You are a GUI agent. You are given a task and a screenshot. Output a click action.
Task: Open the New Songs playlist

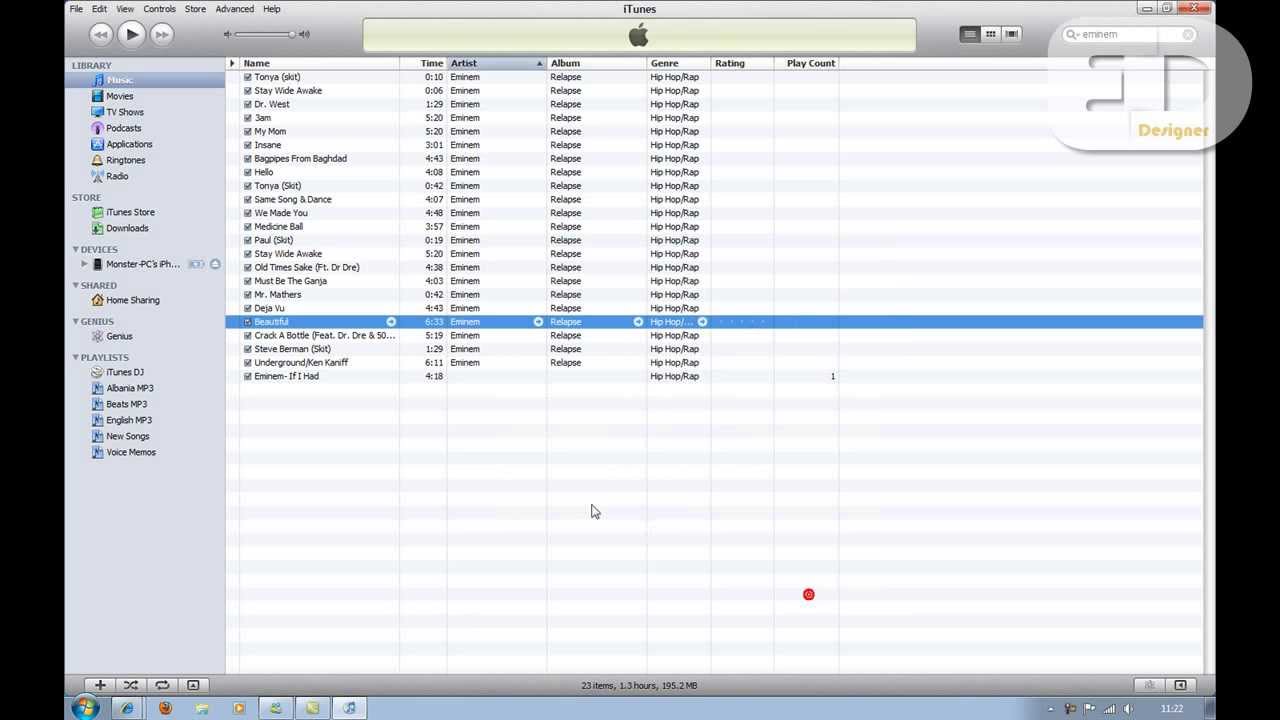[127, 436]
